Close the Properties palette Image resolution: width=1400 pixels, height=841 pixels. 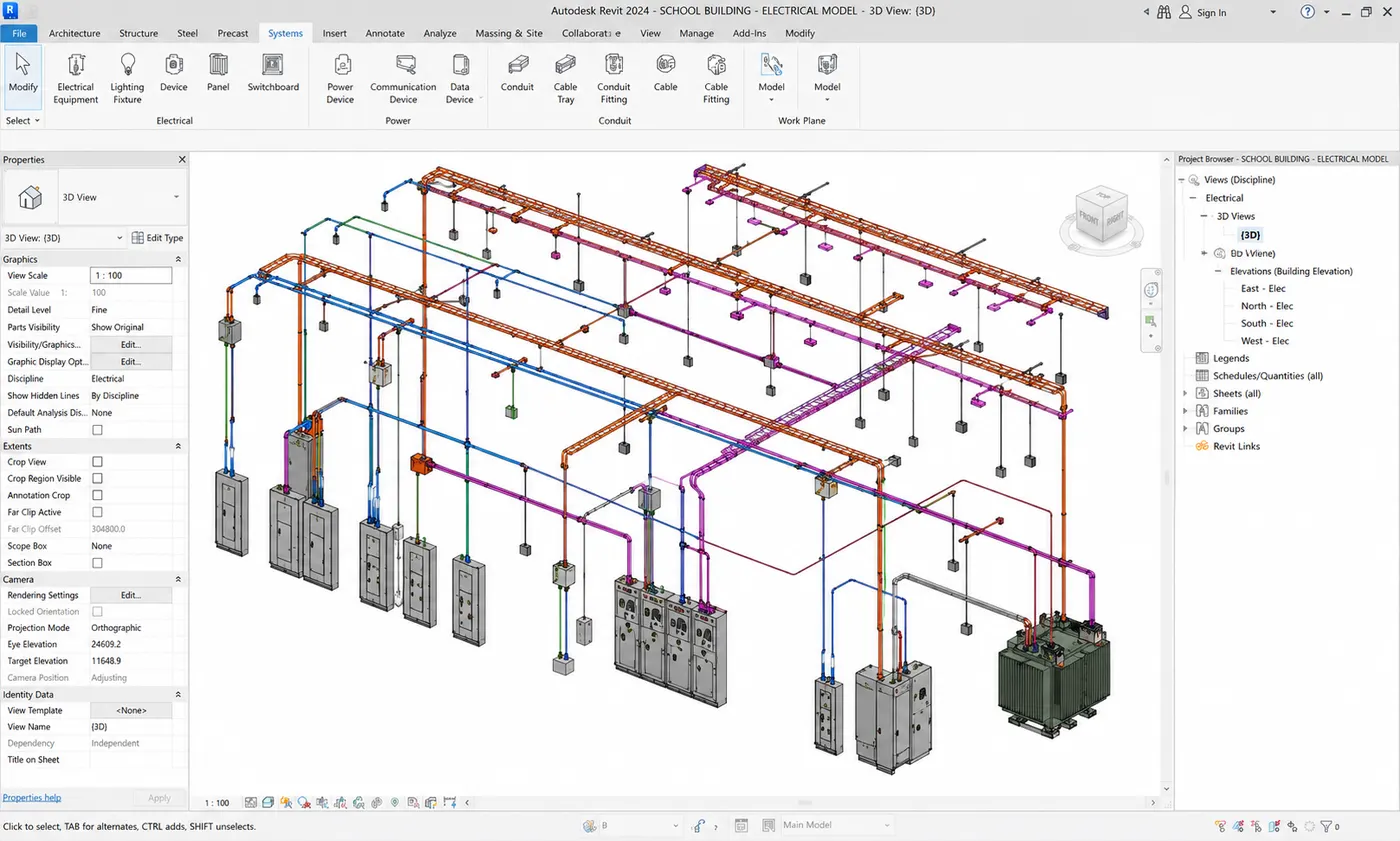tap(181, 160)
